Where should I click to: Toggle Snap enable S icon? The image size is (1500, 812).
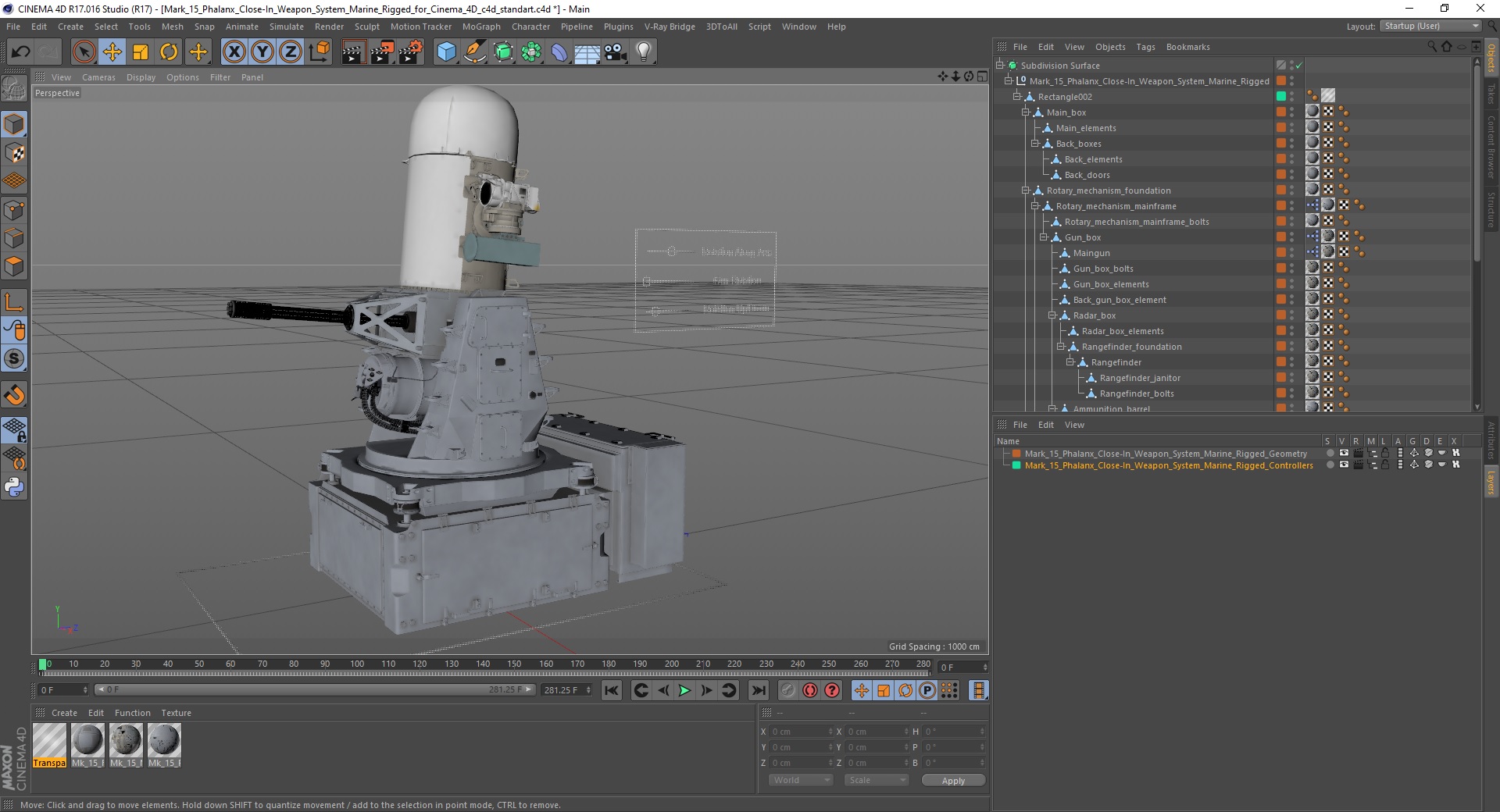[14, 359]
